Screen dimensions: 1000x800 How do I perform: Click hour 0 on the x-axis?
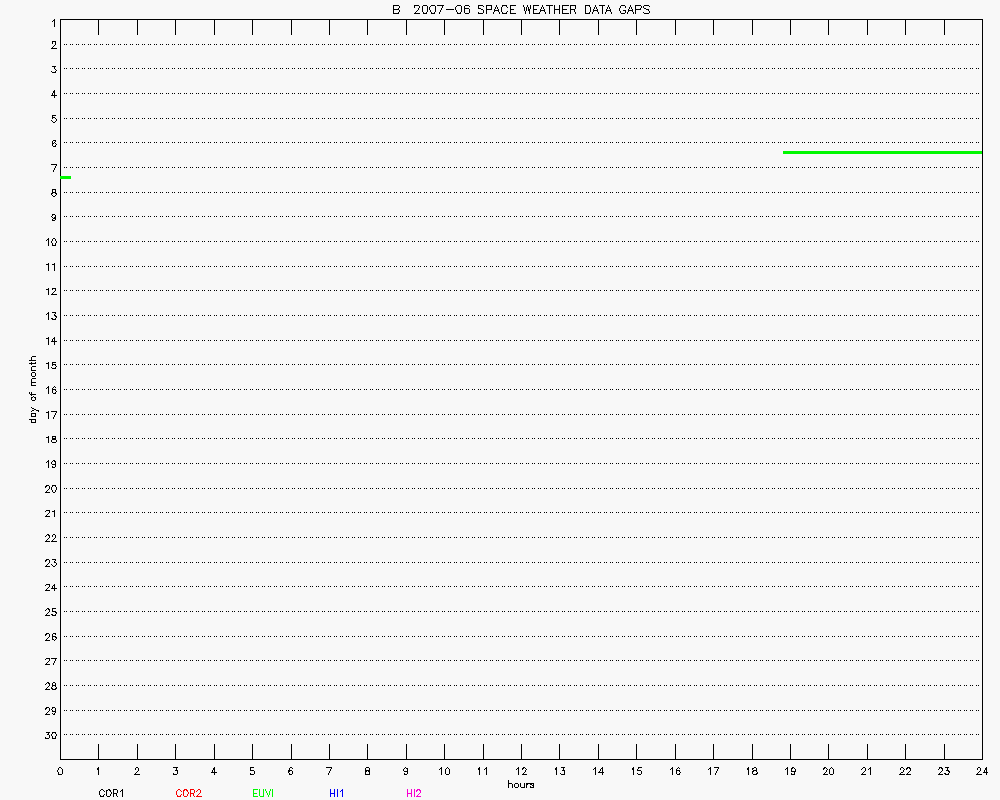60,771
